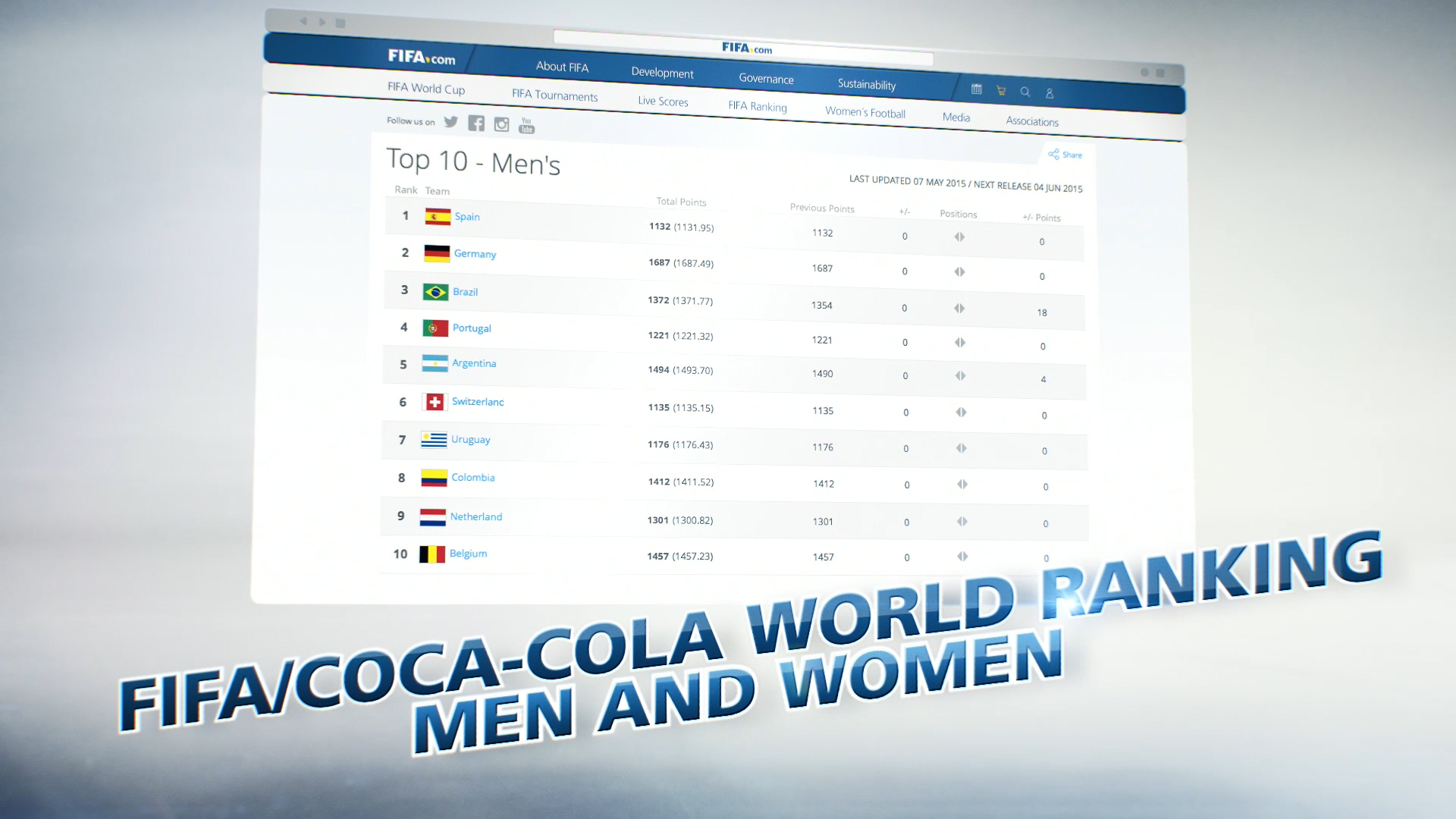Open the Facebook follow icon

(476, 124)
